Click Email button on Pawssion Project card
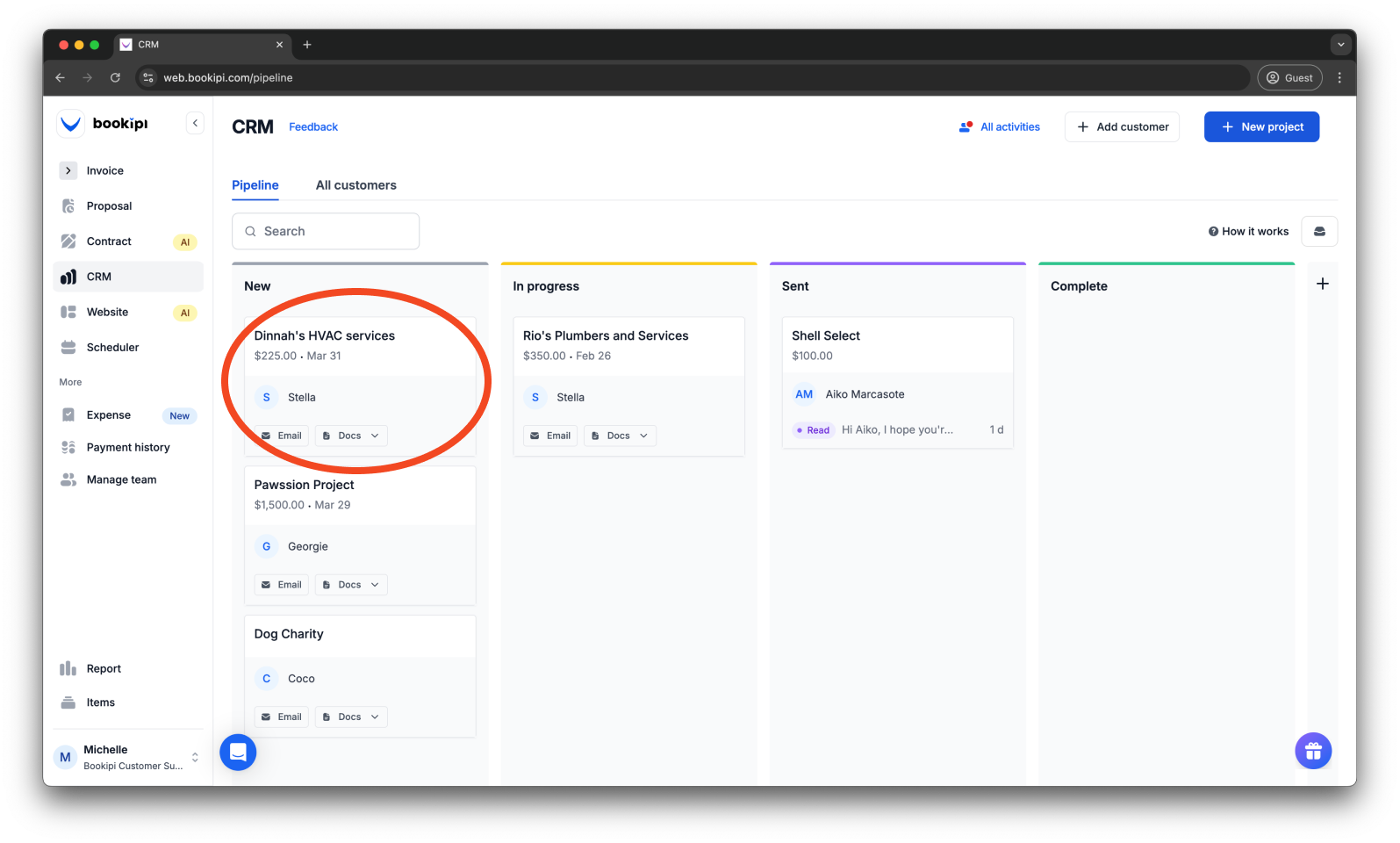 click(x=281, y=585)
